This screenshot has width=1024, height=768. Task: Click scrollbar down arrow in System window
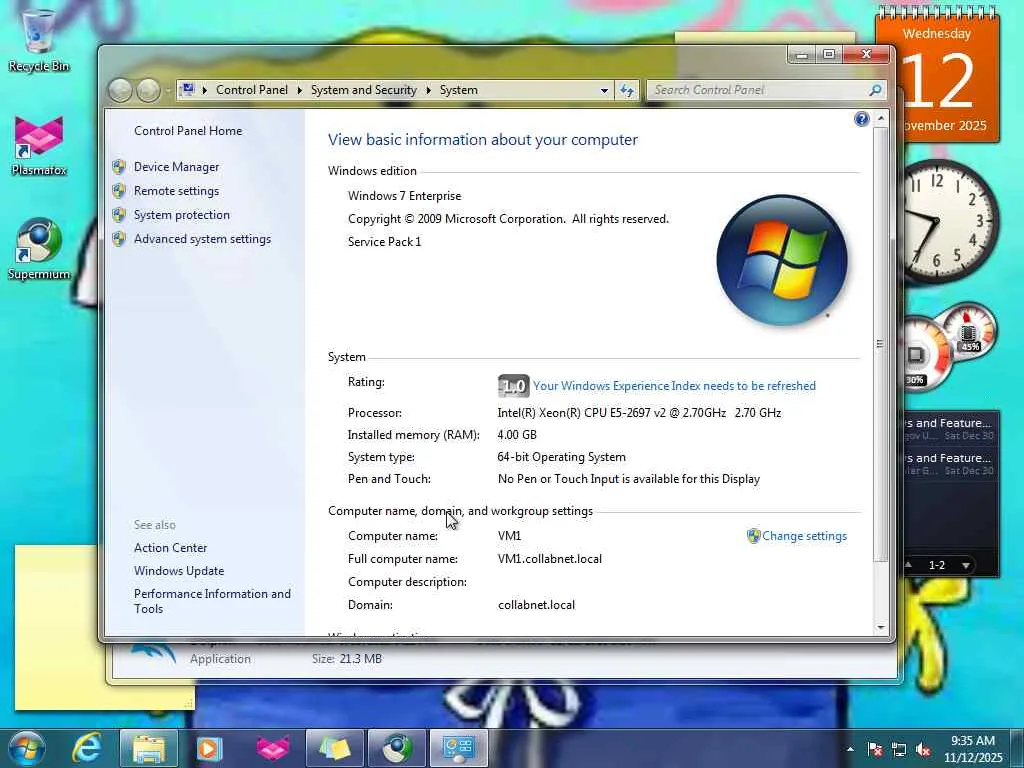point(880,627)
